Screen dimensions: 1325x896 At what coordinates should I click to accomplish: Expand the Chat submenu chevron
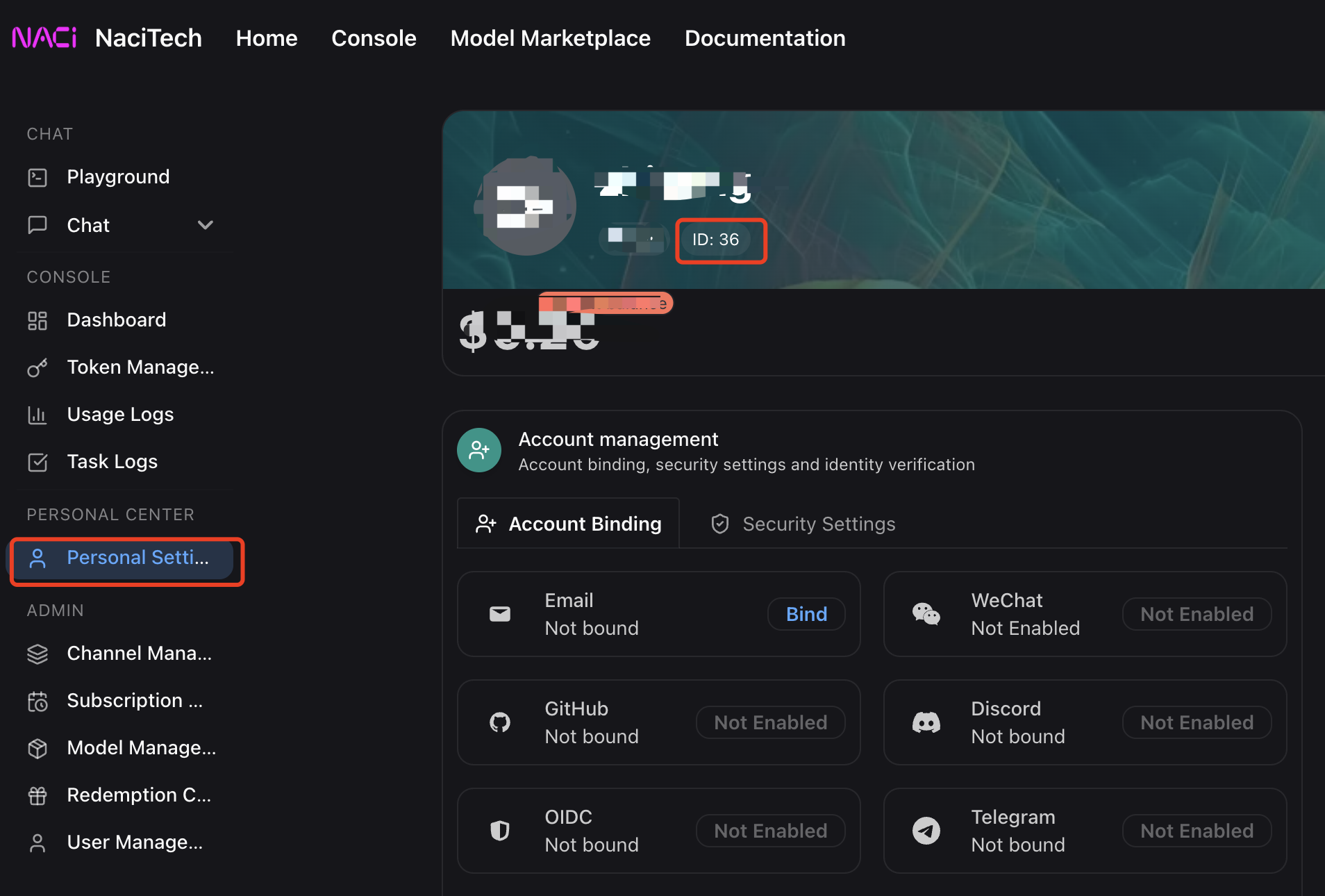coord(205,225)
